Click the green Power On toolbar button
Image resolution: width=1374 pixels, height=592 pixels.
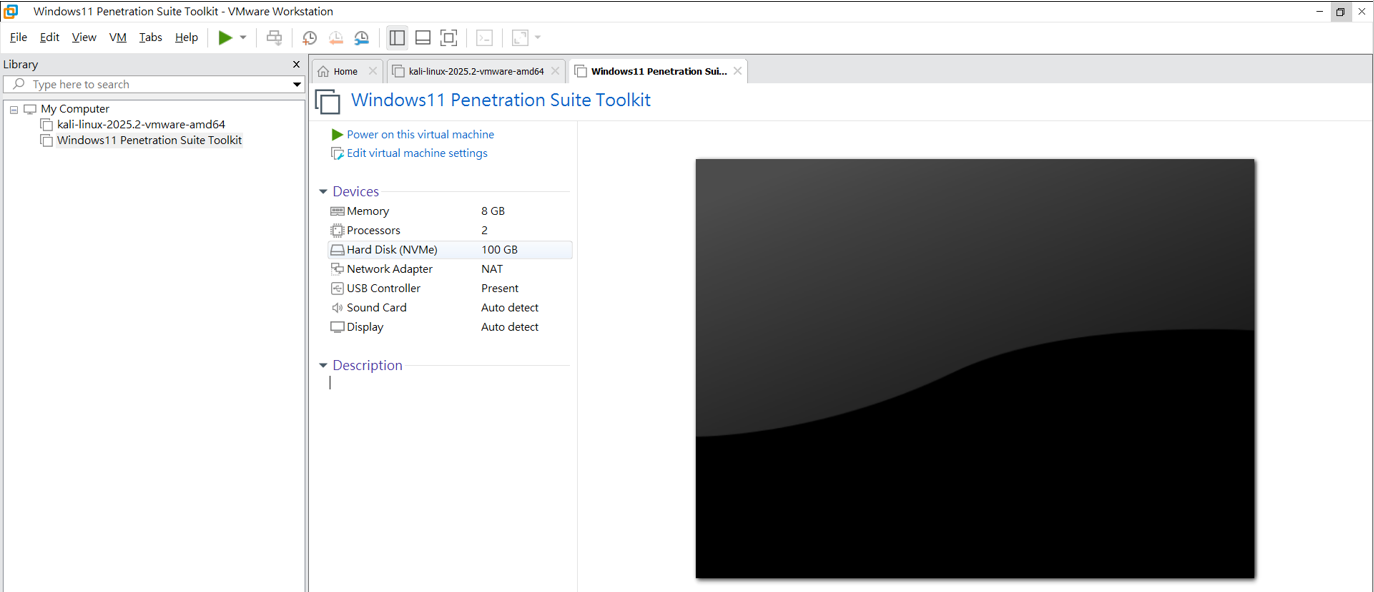[x=225, y=38]
